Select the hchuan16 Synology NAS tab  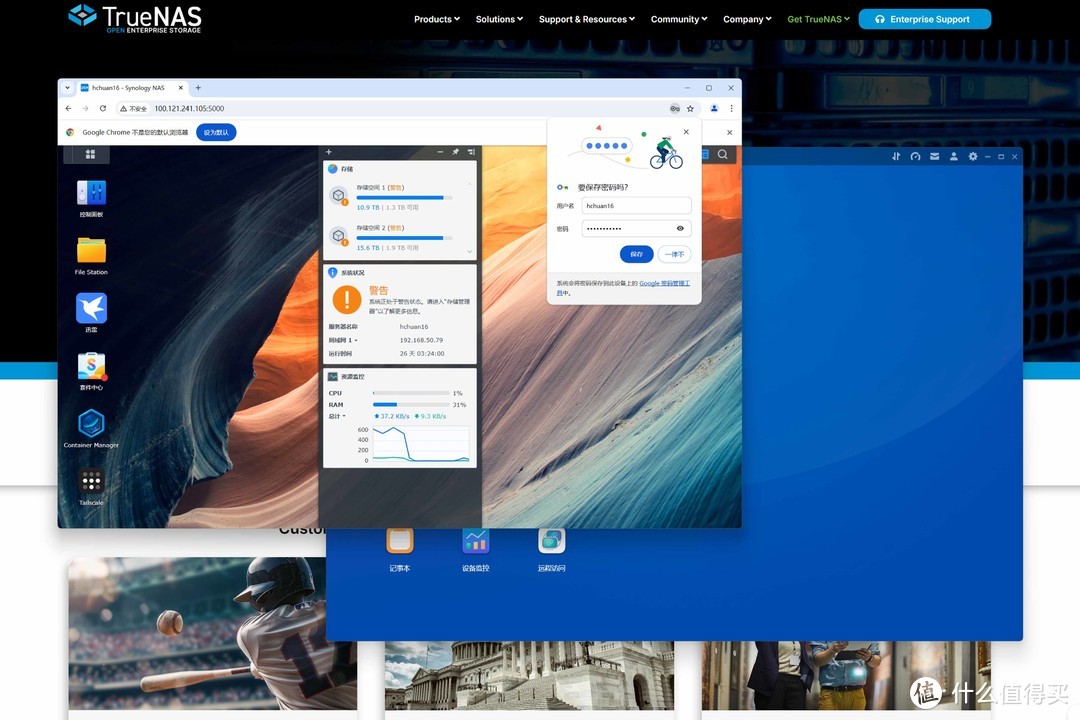tap(128, 88)
